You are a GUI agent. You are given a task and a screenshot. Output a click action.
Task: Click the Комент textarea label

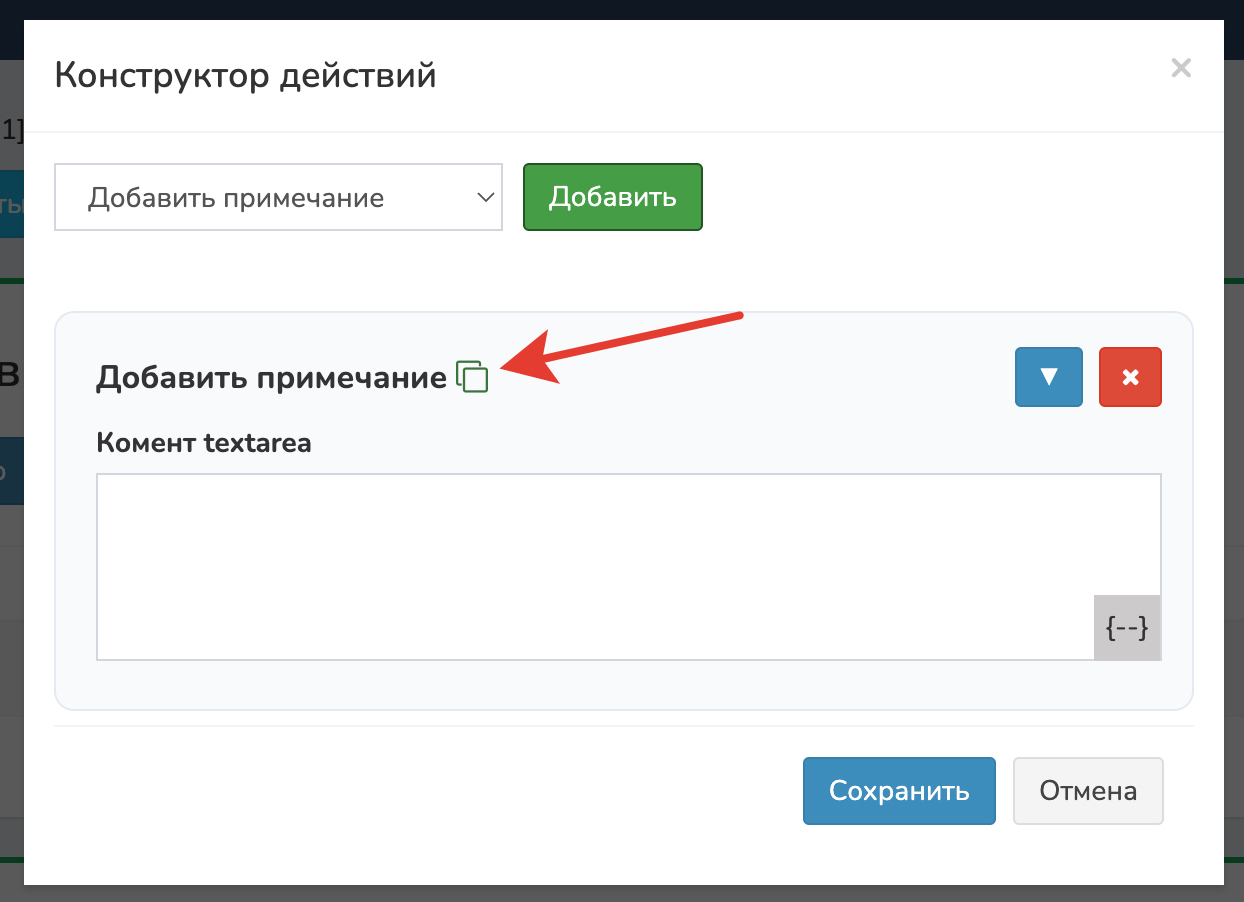[204, 443]
